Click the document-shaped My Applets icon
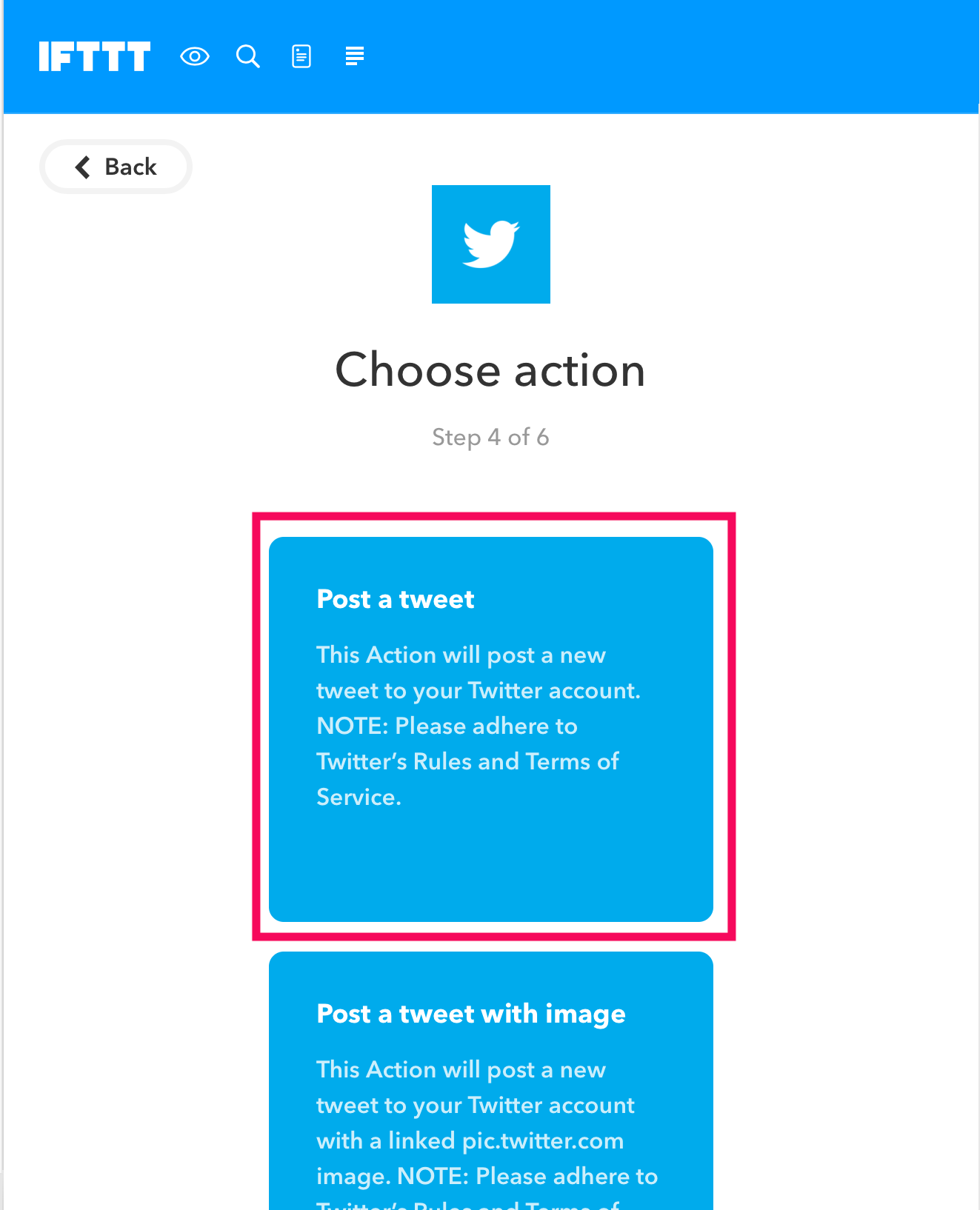Screen dimensions: 980x1210 [301, 56]
